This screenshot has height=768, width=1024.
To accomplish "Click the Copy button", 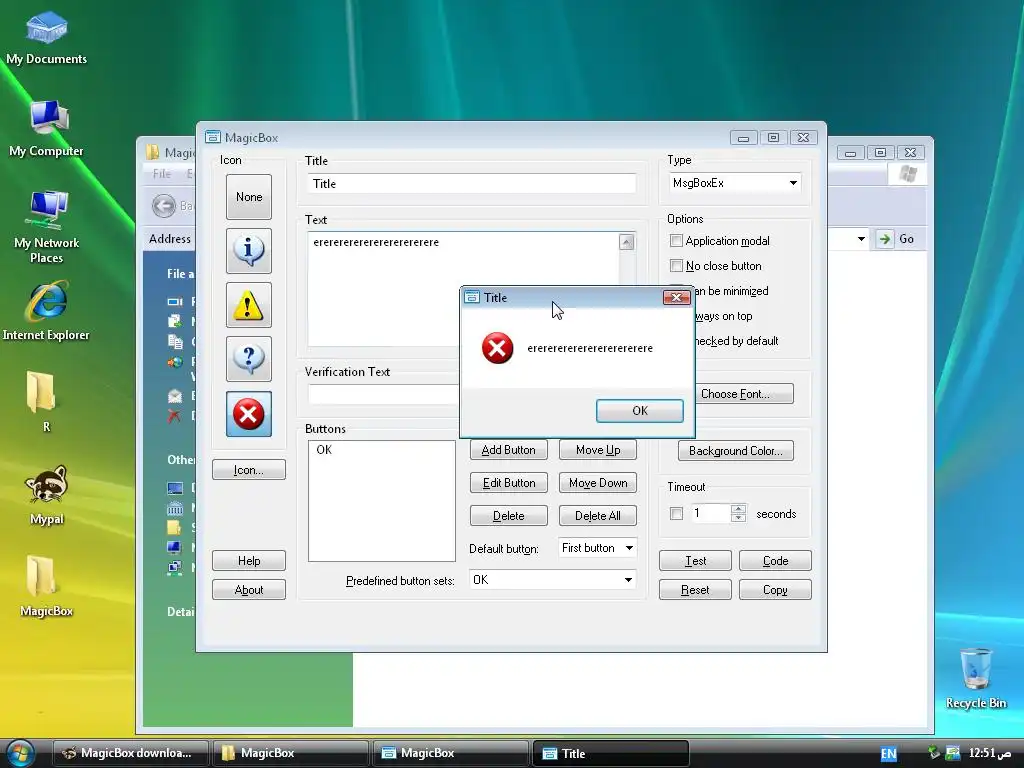I will (775, 590).
